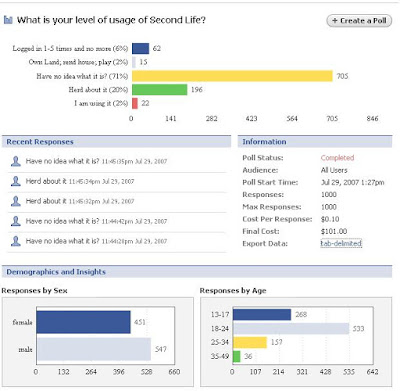Click the 13-17 age bar showing 268
Viewport: 400px width, 391px height.
point(262,314)
